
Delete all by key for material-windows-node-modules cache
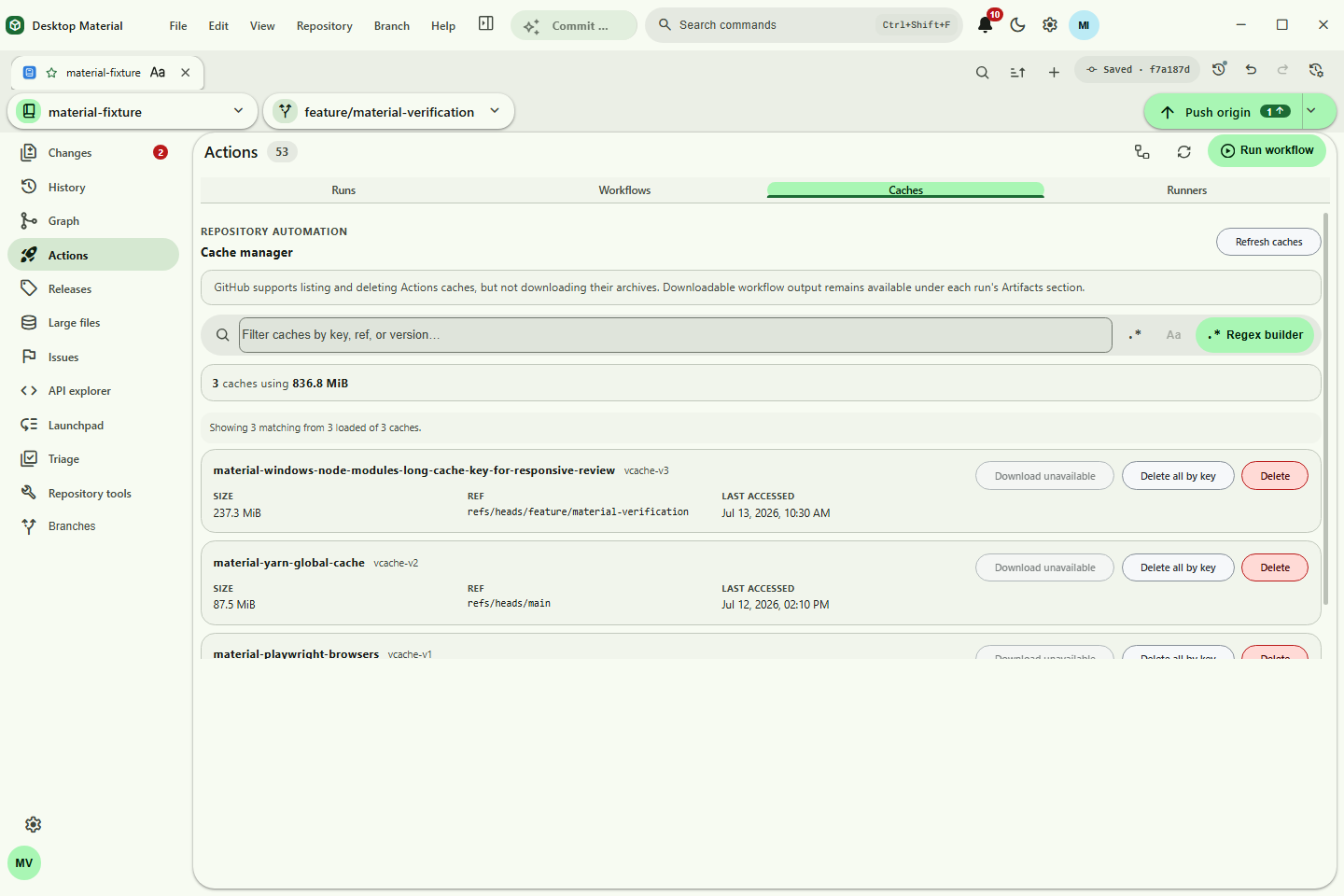tap(1178, 476)
